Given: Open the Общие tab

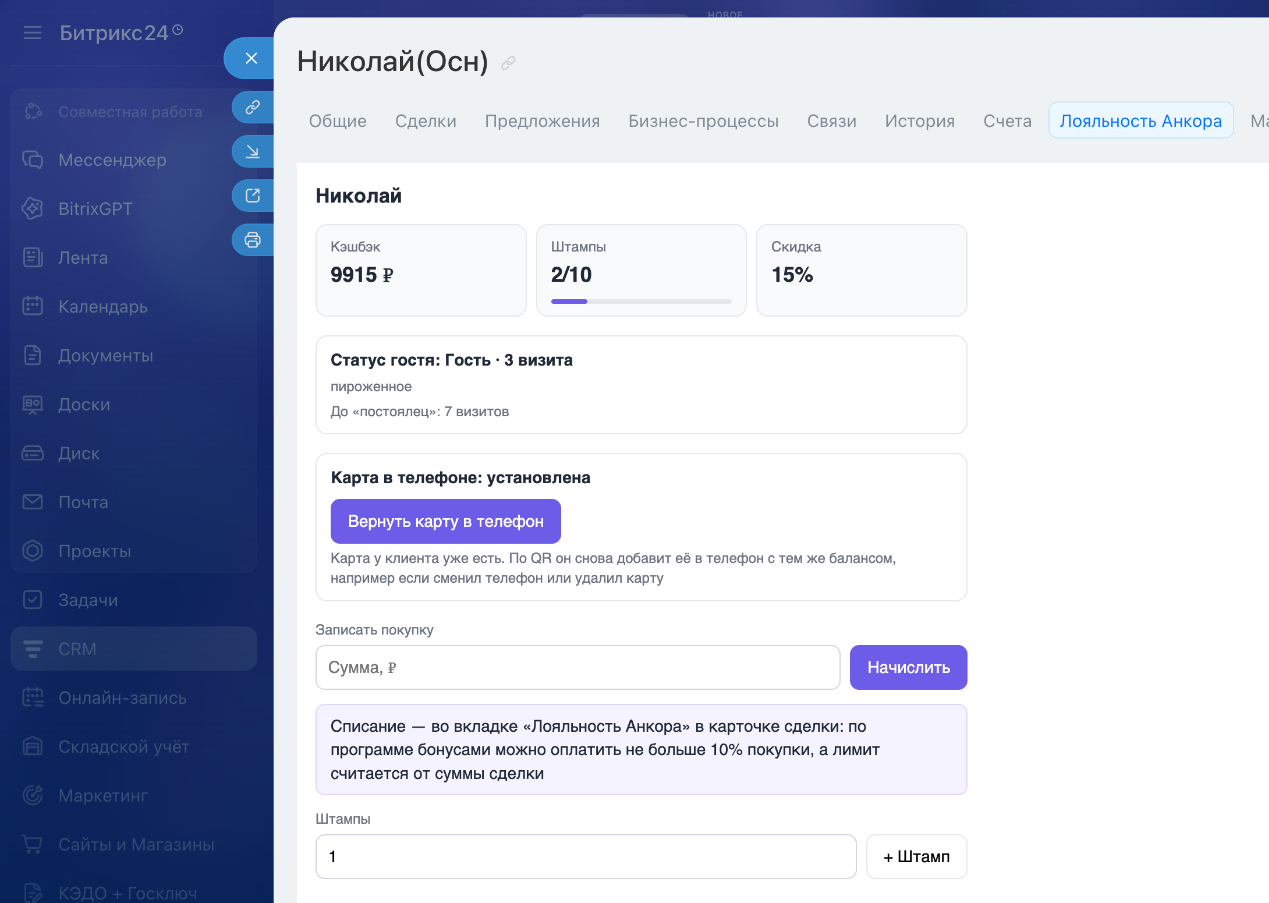Looking at the screenshot, I should (338, 121).
